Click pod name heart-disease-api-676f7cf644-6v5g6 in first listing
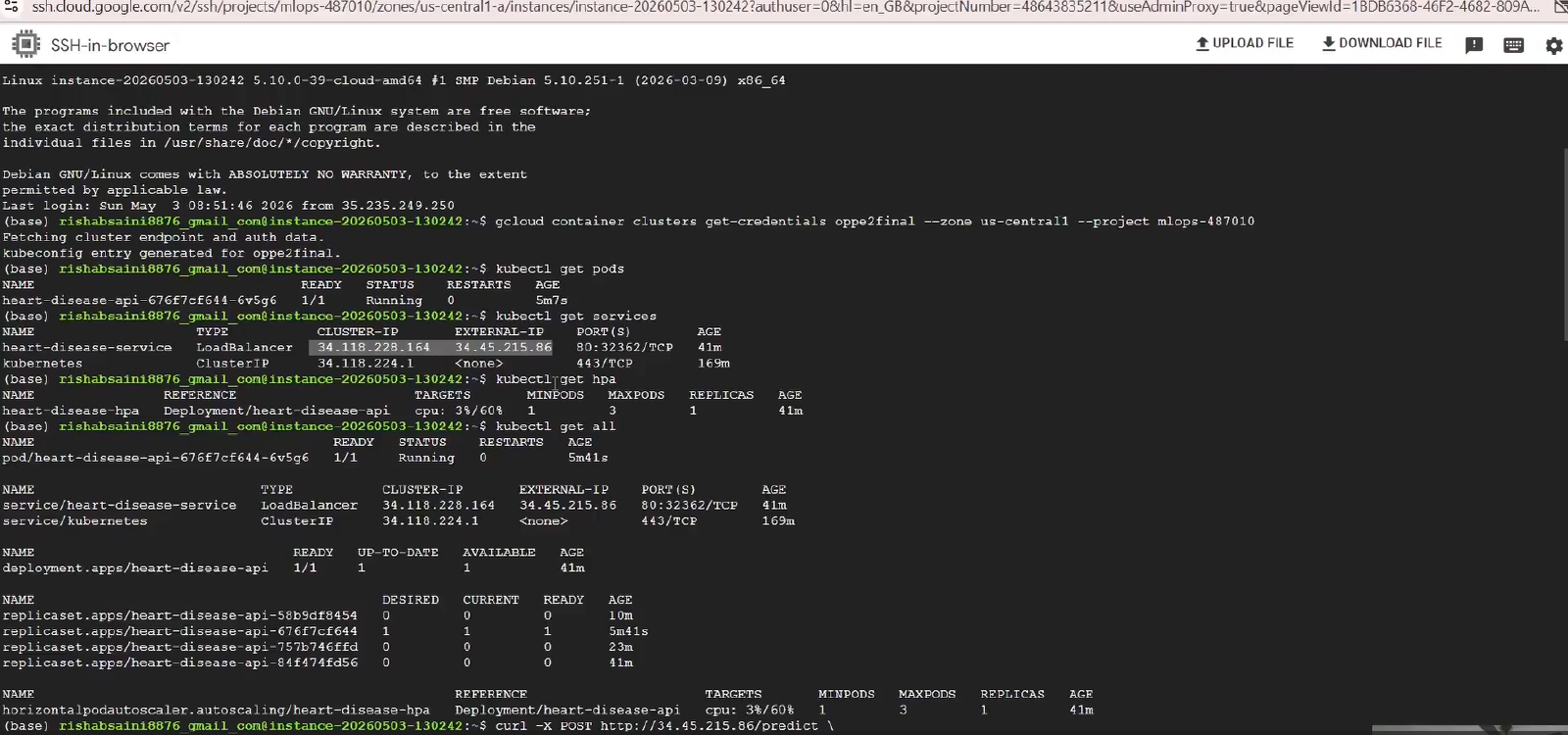Viewport: 1568px width, 735px height. click(x=139, y=300)
